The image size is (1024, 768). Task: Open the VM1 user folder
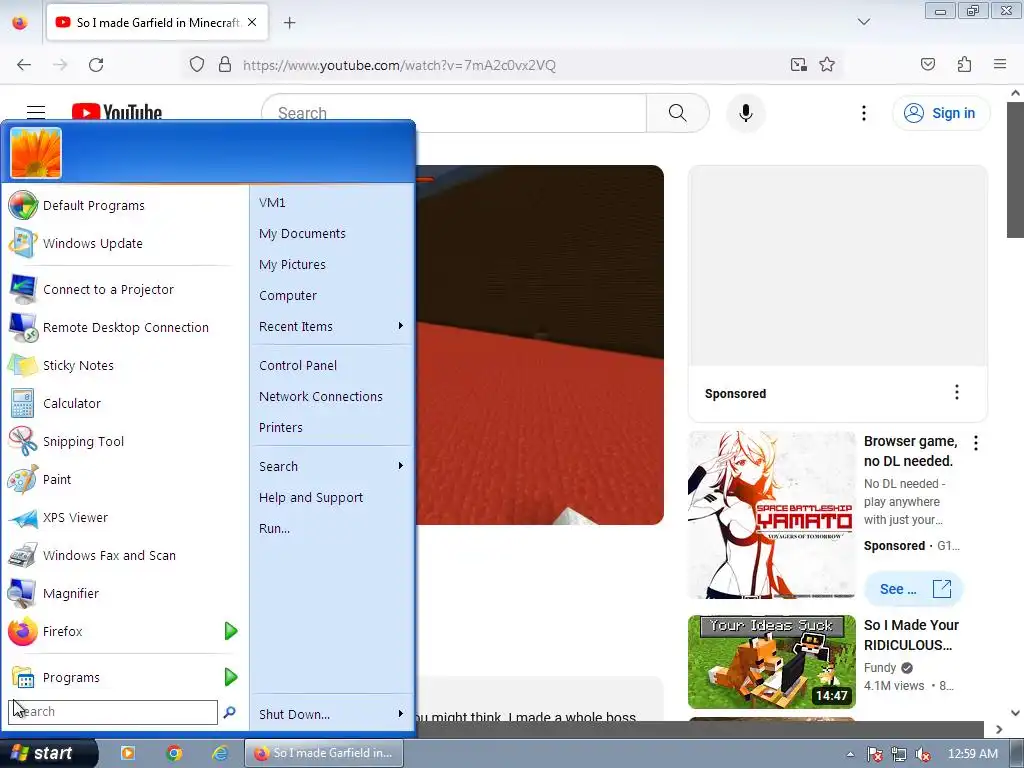coord(272,202)
